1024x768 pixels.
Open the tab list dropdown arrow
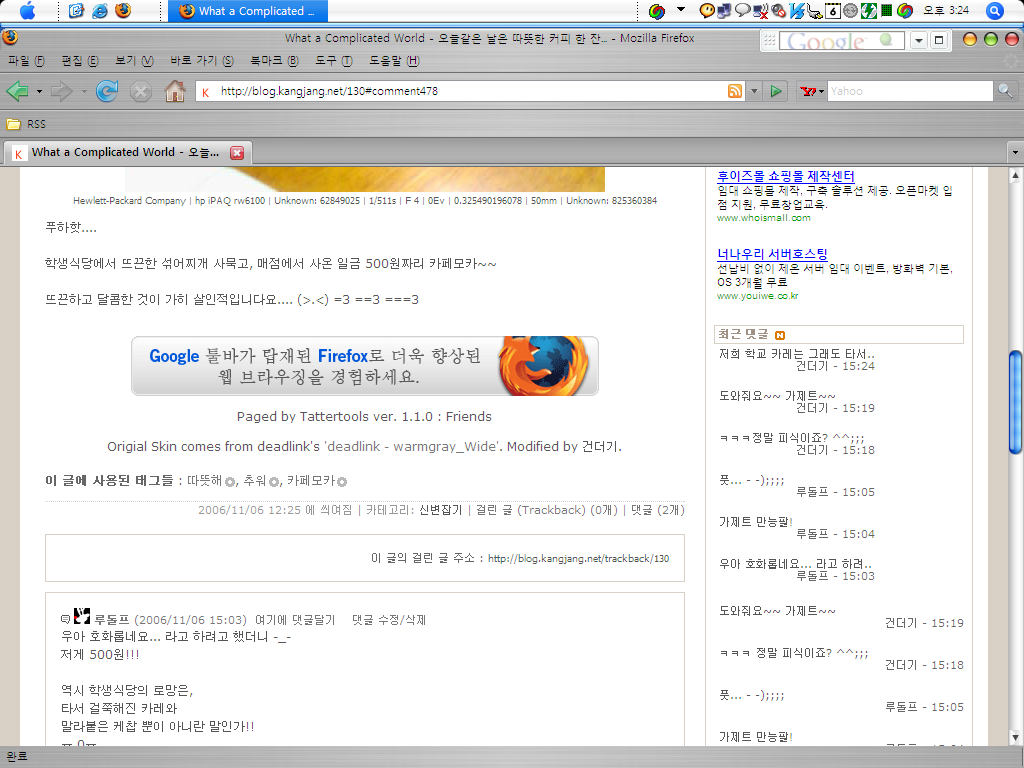point(1015,153)
